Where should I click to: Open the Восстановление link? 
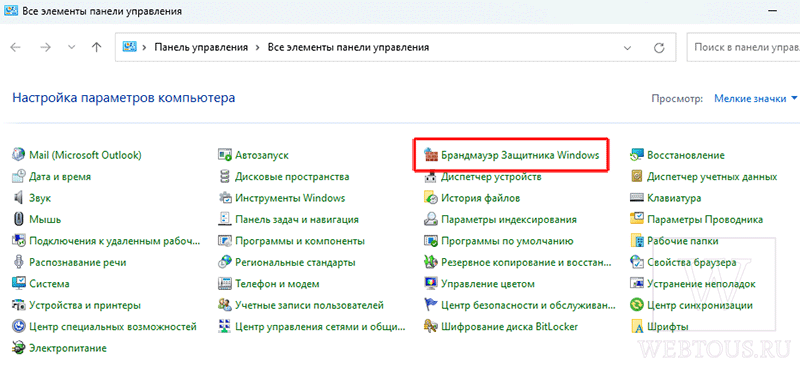click(686, 155)
